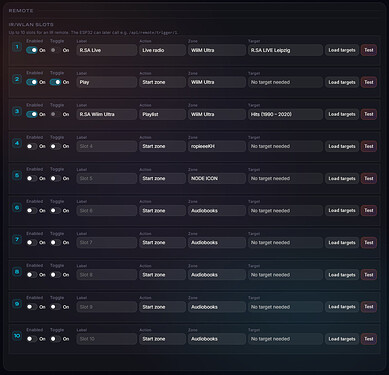
Task: Click the slot 6 number badge
Action: 17,207
